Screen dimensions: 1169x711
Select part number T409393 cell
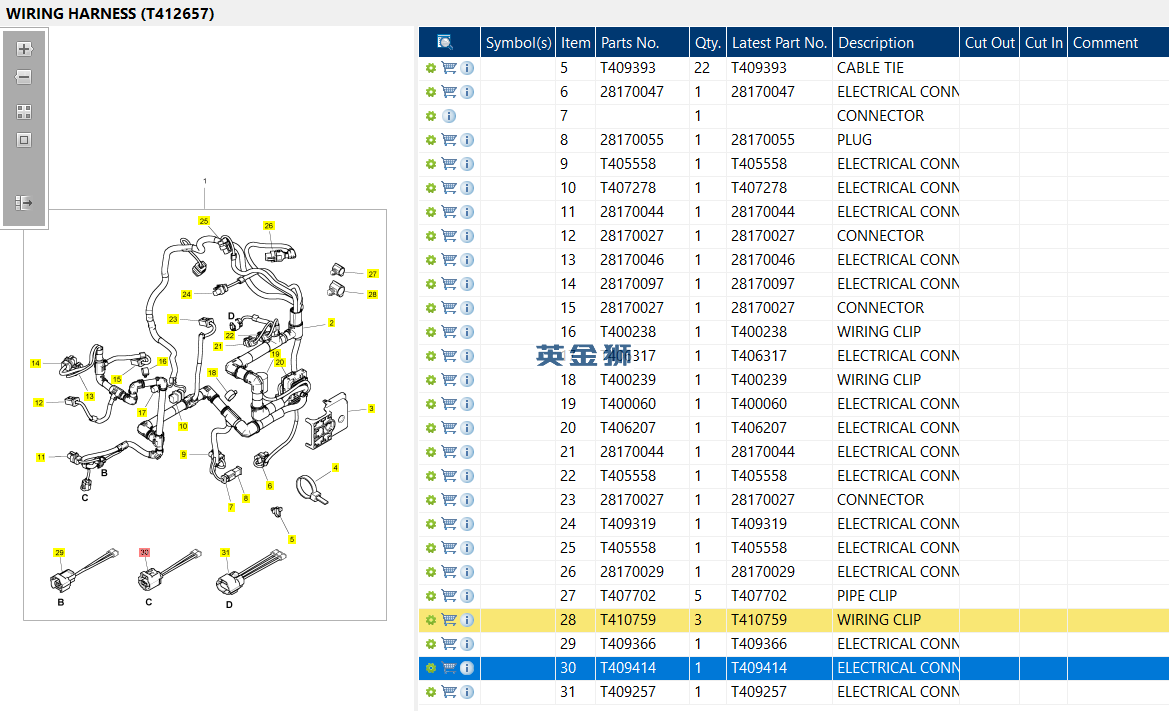pos(628,68)
